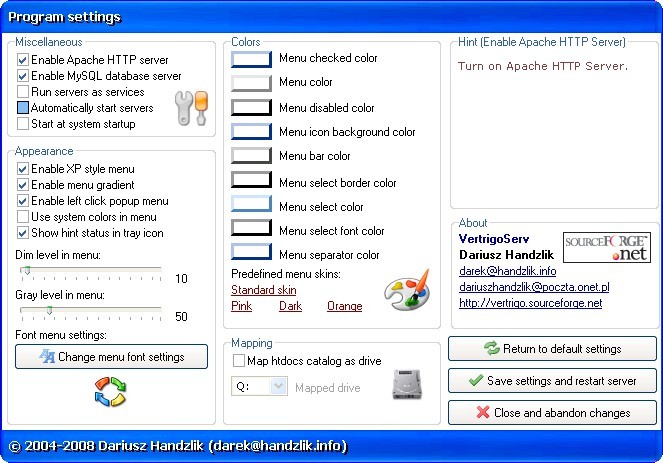Click the Menu checked color swatch
The width and height of the screenshot is (663, 463).
tap(251, 59)
